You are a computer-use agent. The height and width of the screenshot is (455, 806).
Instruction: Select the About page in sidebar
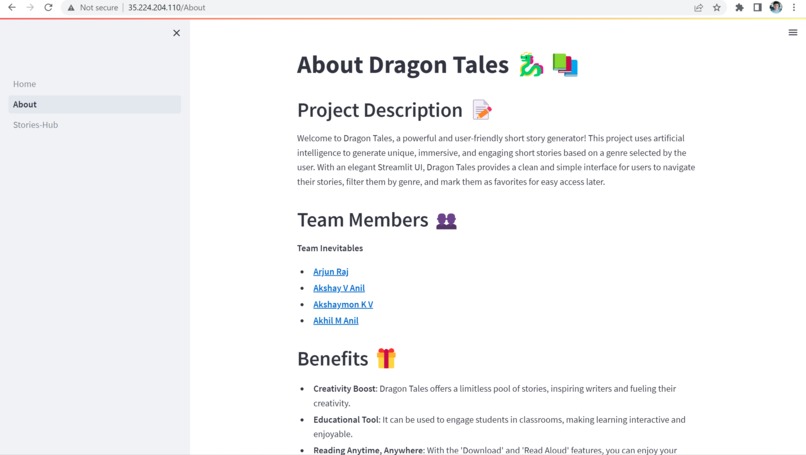point(95,104)
